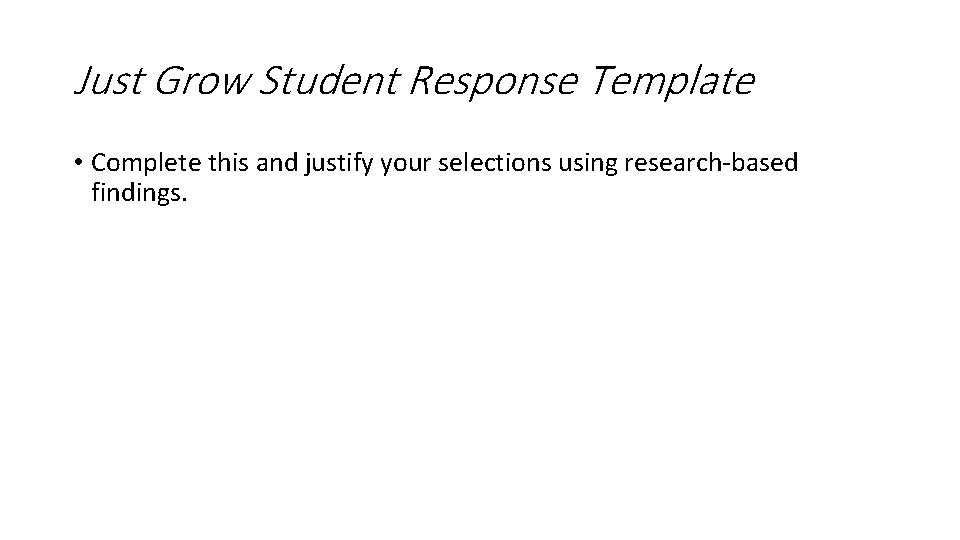
Task: Click the letter "J" starting the title
Action: coord(82,81)
